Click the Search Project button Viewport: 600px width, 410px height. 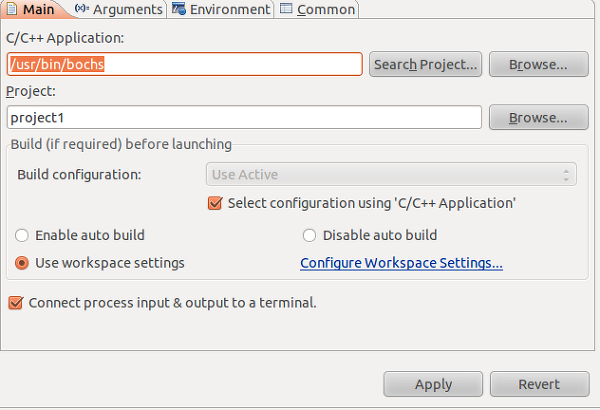(x=426, y=64)
